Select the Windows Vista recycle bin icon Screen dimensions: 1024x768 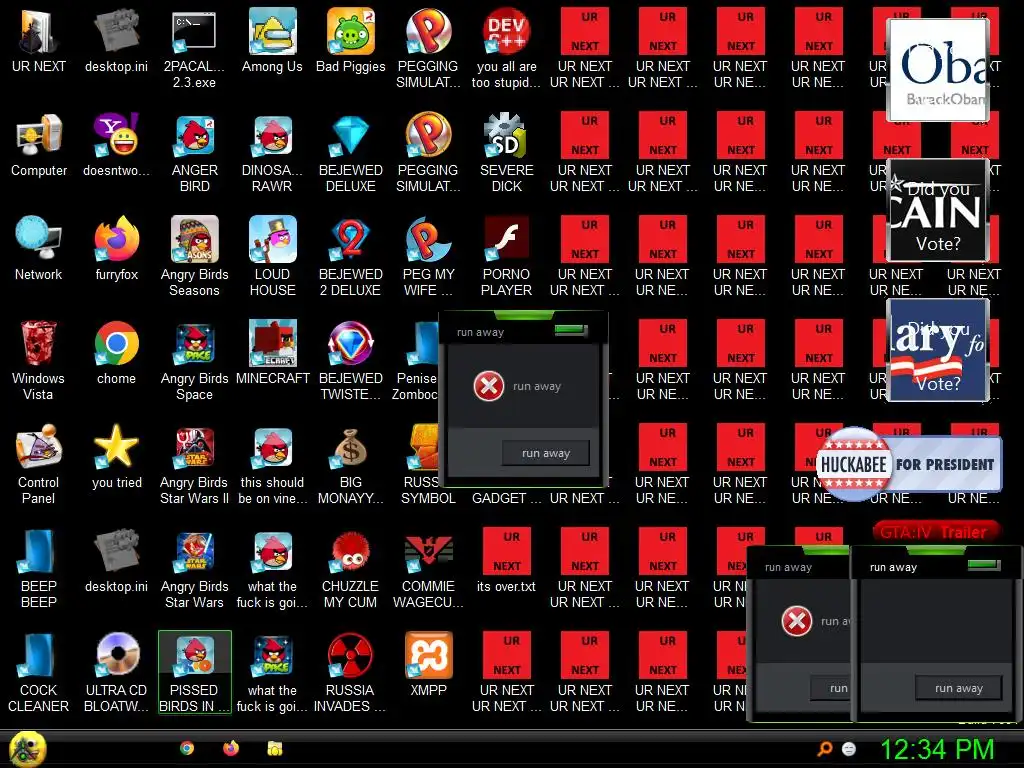click(x=39, y=360)
